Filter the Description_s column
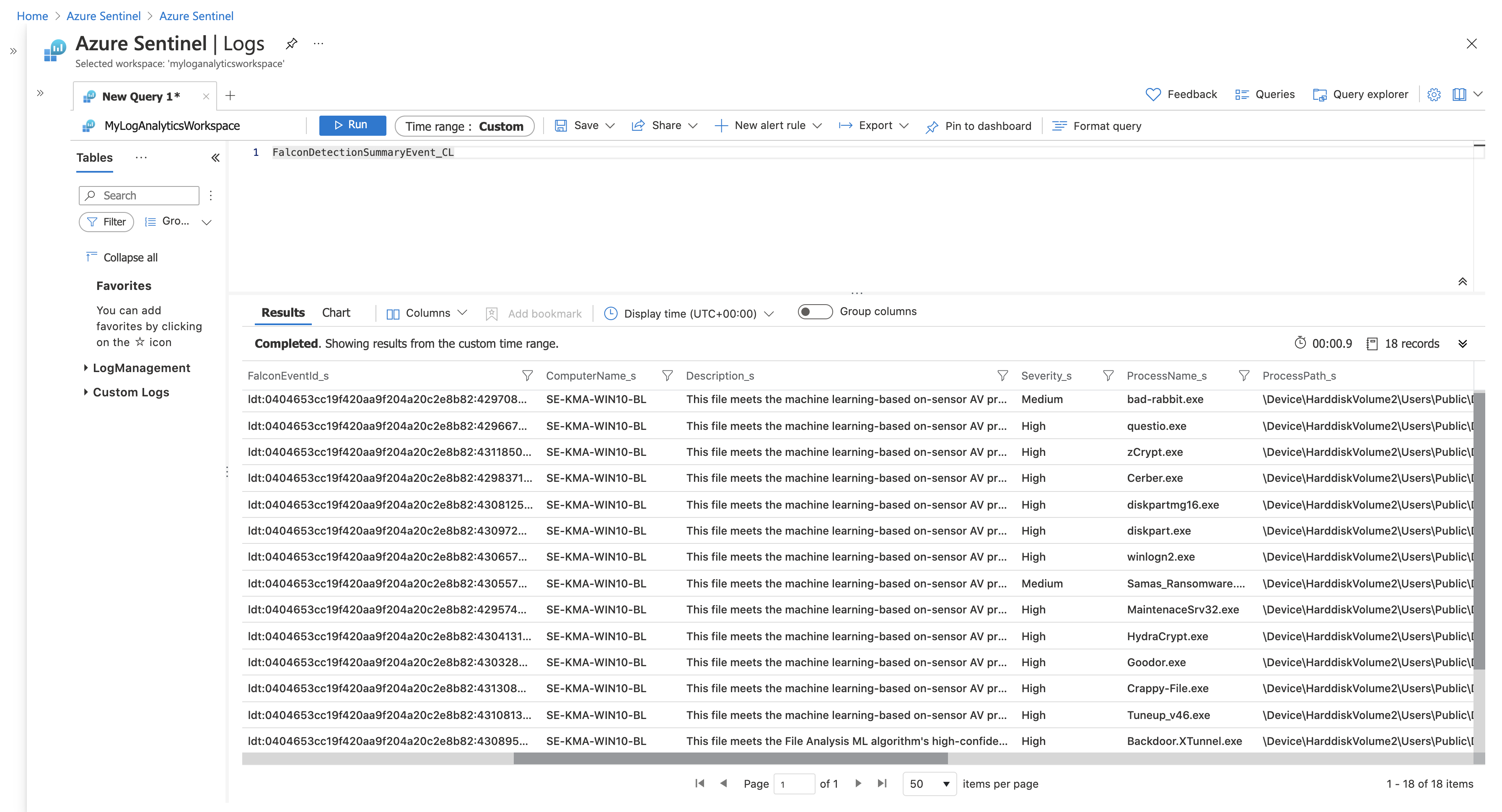The height and width of the screenshot is (812, 1502). 1002,376
